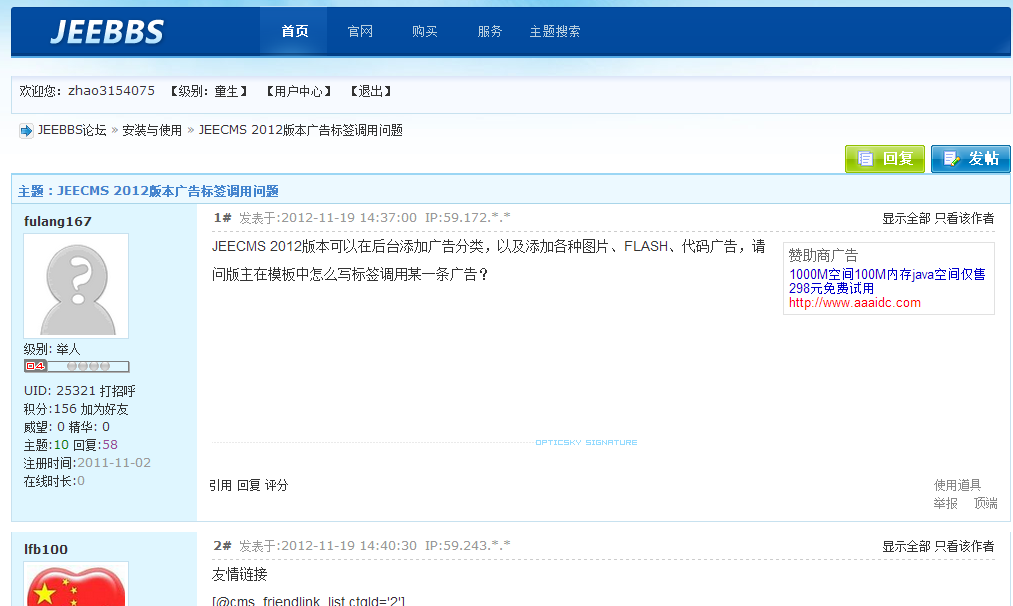Click the IP:59.243.*.* text
This screenshot has height=606, width=1013.
(468, 546)
